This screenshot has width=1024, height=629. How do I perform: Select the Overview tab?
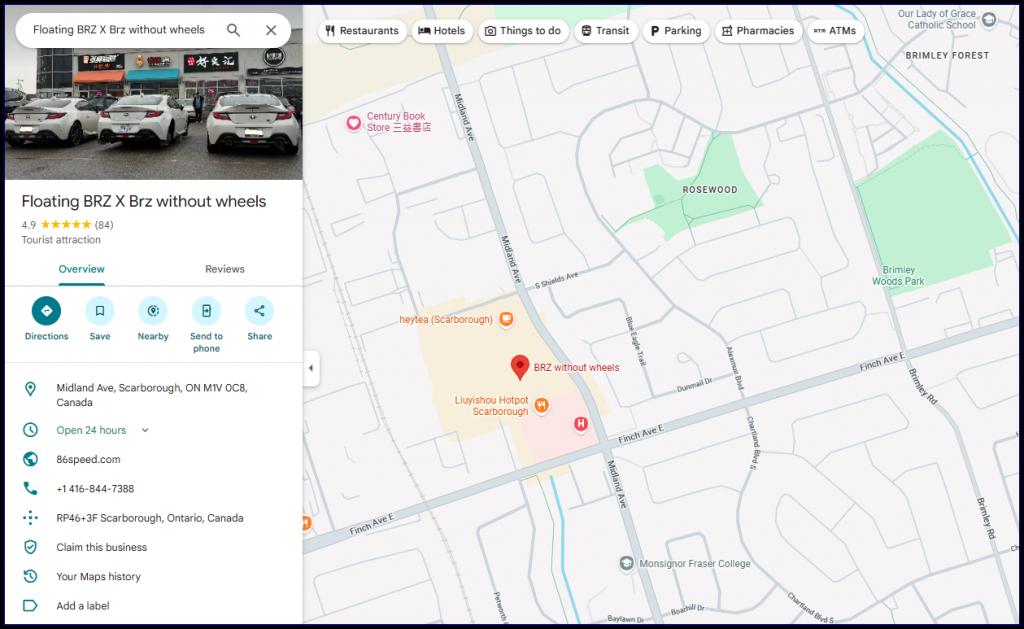click(x=81, y=269)
